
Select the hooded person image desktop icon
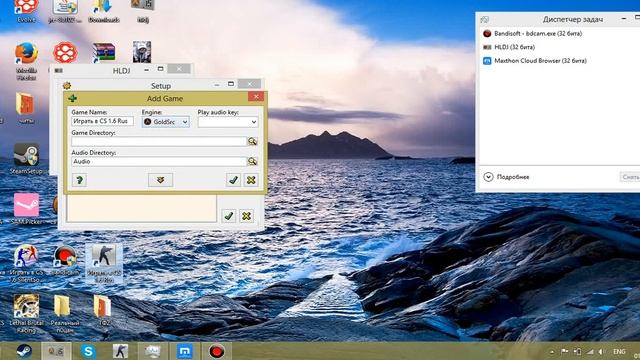142,52
